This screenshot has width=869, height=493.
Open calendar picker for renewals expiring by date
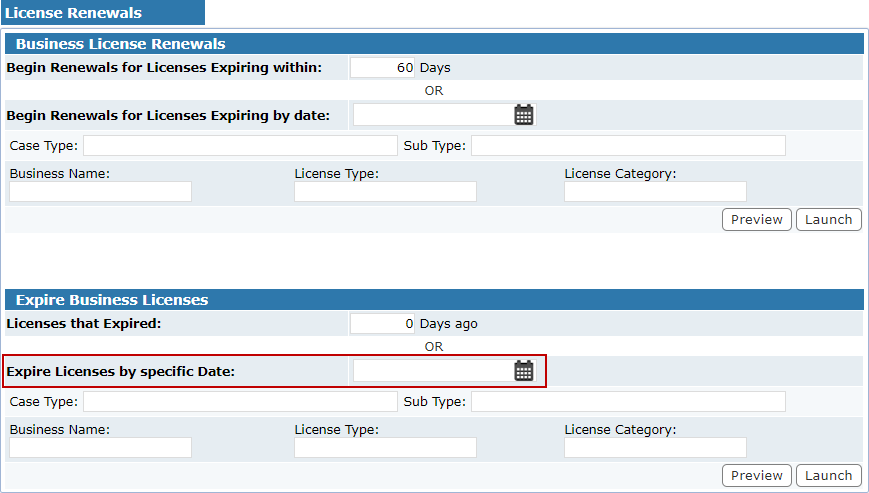[524, 115]
